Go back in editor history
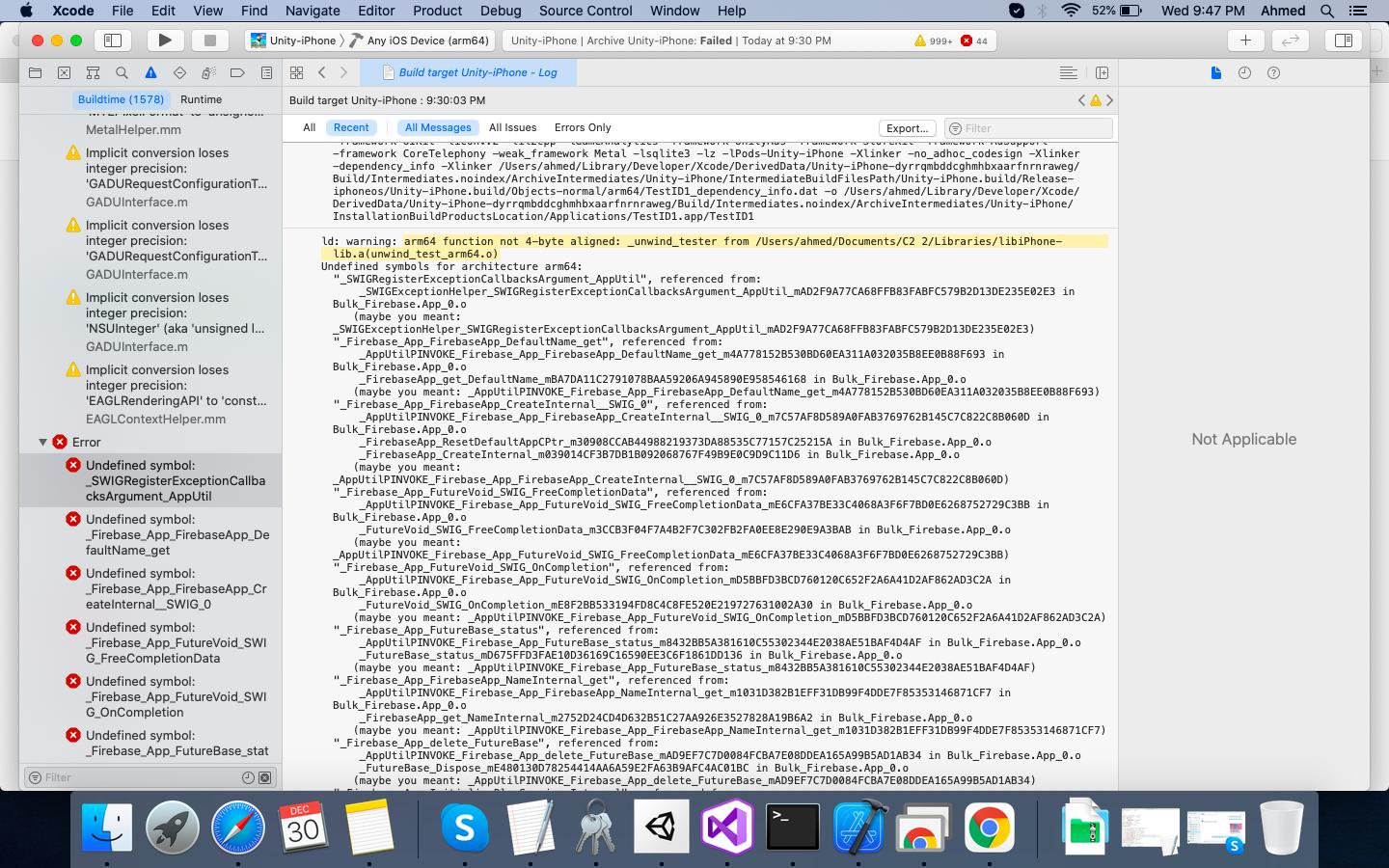 tap(322, 72)
